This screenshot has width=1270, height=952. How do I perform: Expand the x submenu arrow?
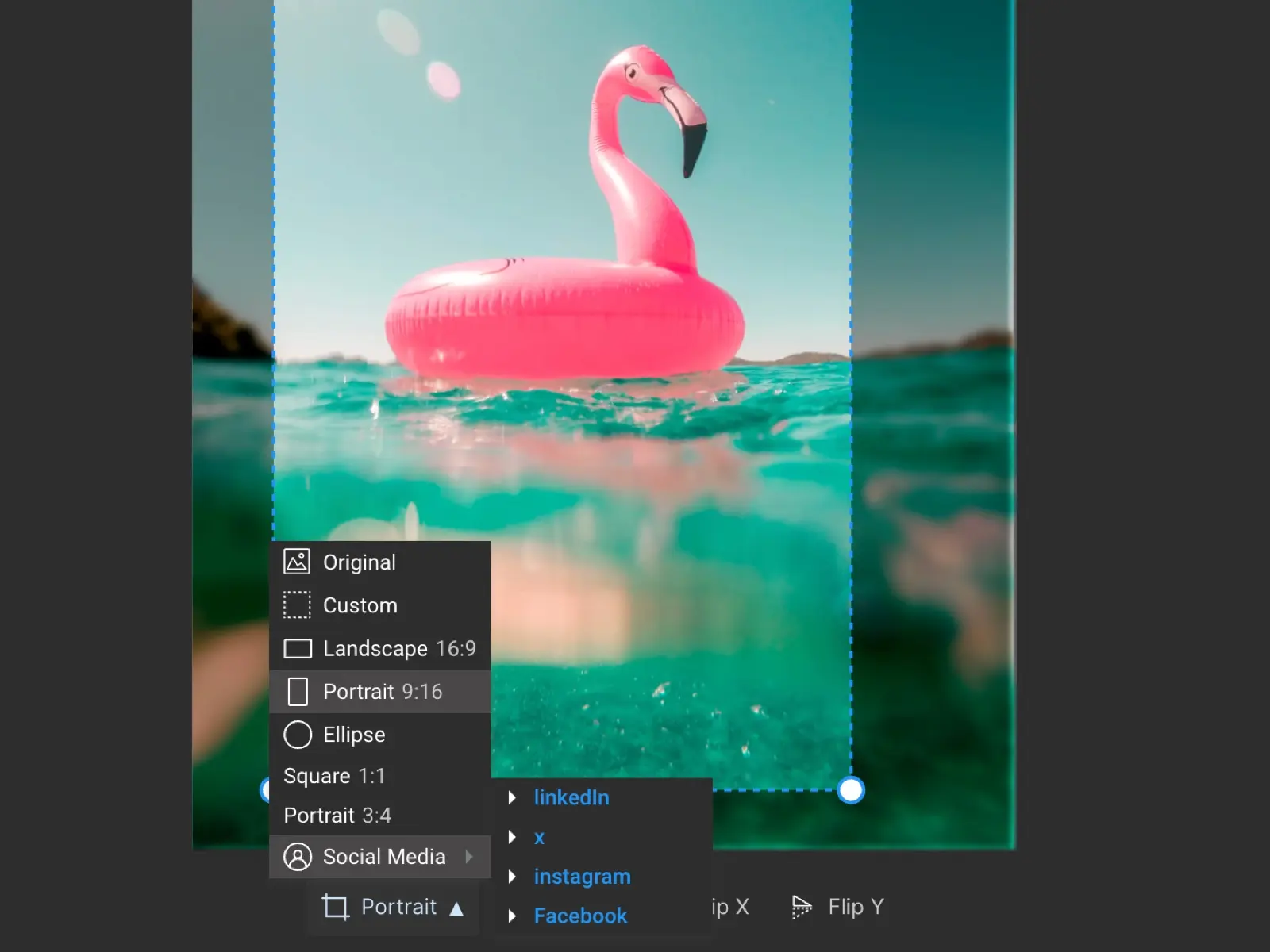coord(513,837)
